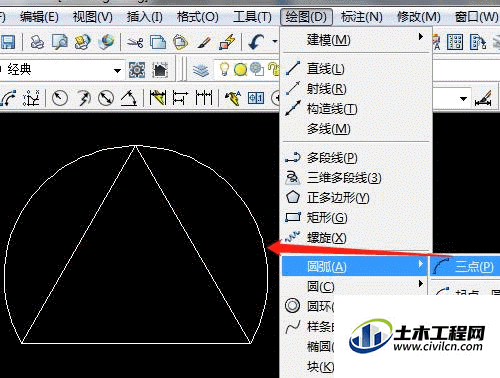Image resolution: width=500 pixels, height=378 pixels.
Task: Click the Undo arrow icon
Action: pyautogui.click(x=256, y=42)
